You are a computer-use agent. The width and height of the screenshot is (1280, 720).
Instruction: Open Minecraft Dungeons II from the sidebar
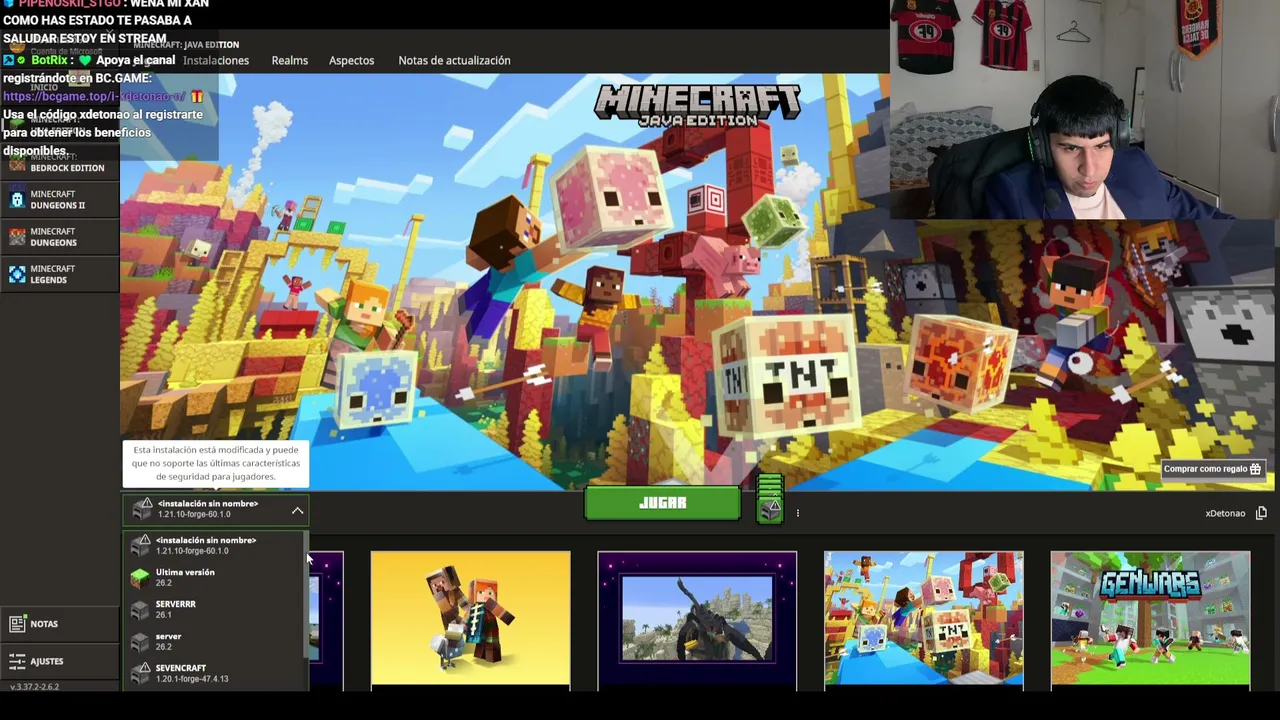tap(59, 200)
